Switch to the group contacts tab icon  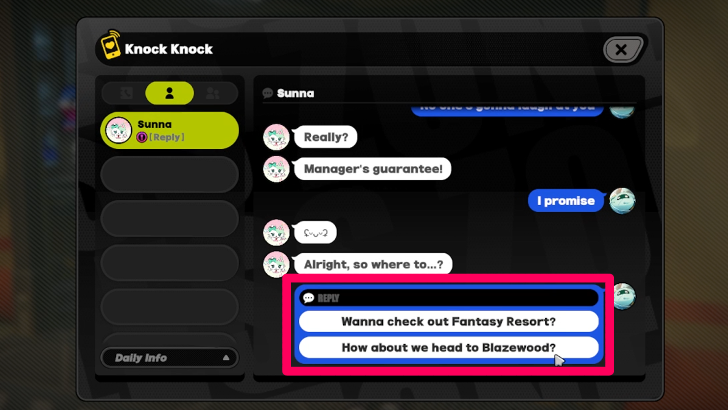pyautogui.click(x=213, y=93)
